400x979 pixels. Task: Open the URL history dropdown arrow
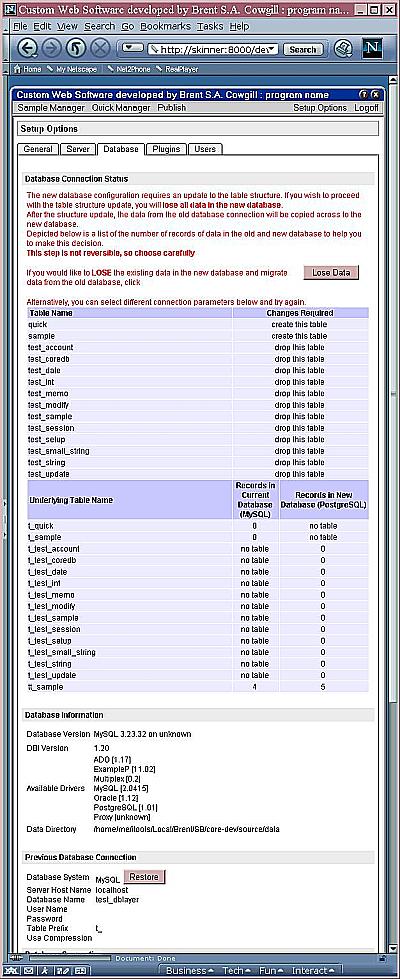coord(272,49)
